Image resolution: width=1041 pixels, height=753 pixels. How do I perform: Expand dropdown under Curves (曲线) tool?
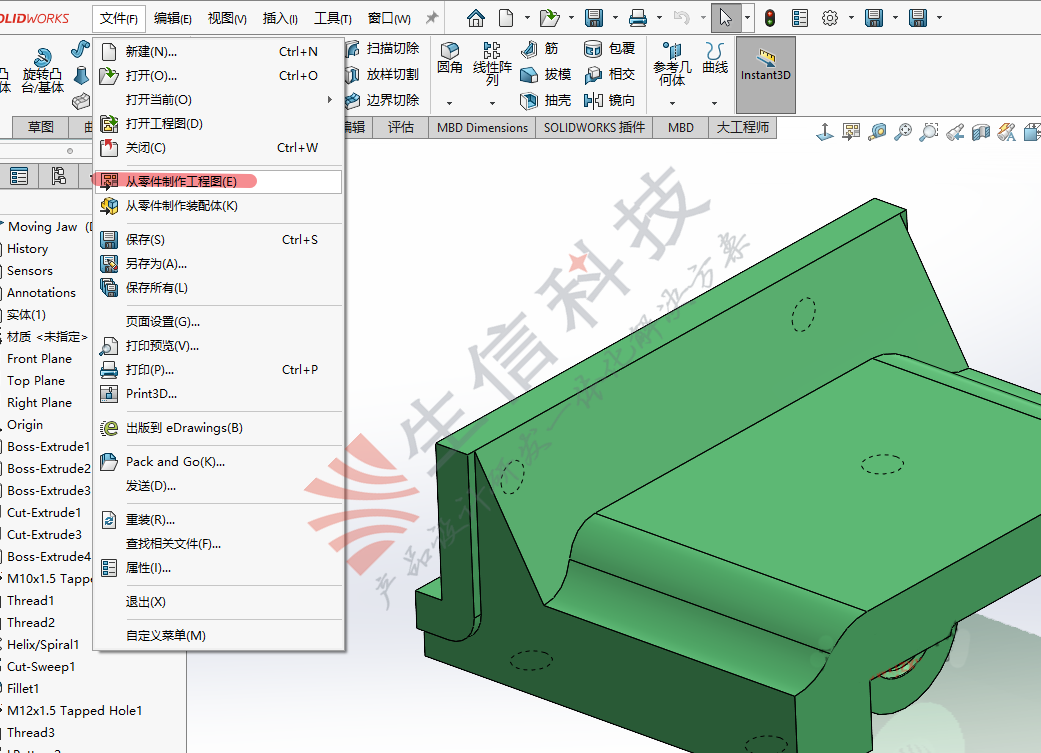pyautogui.click(x=714, y=103)
